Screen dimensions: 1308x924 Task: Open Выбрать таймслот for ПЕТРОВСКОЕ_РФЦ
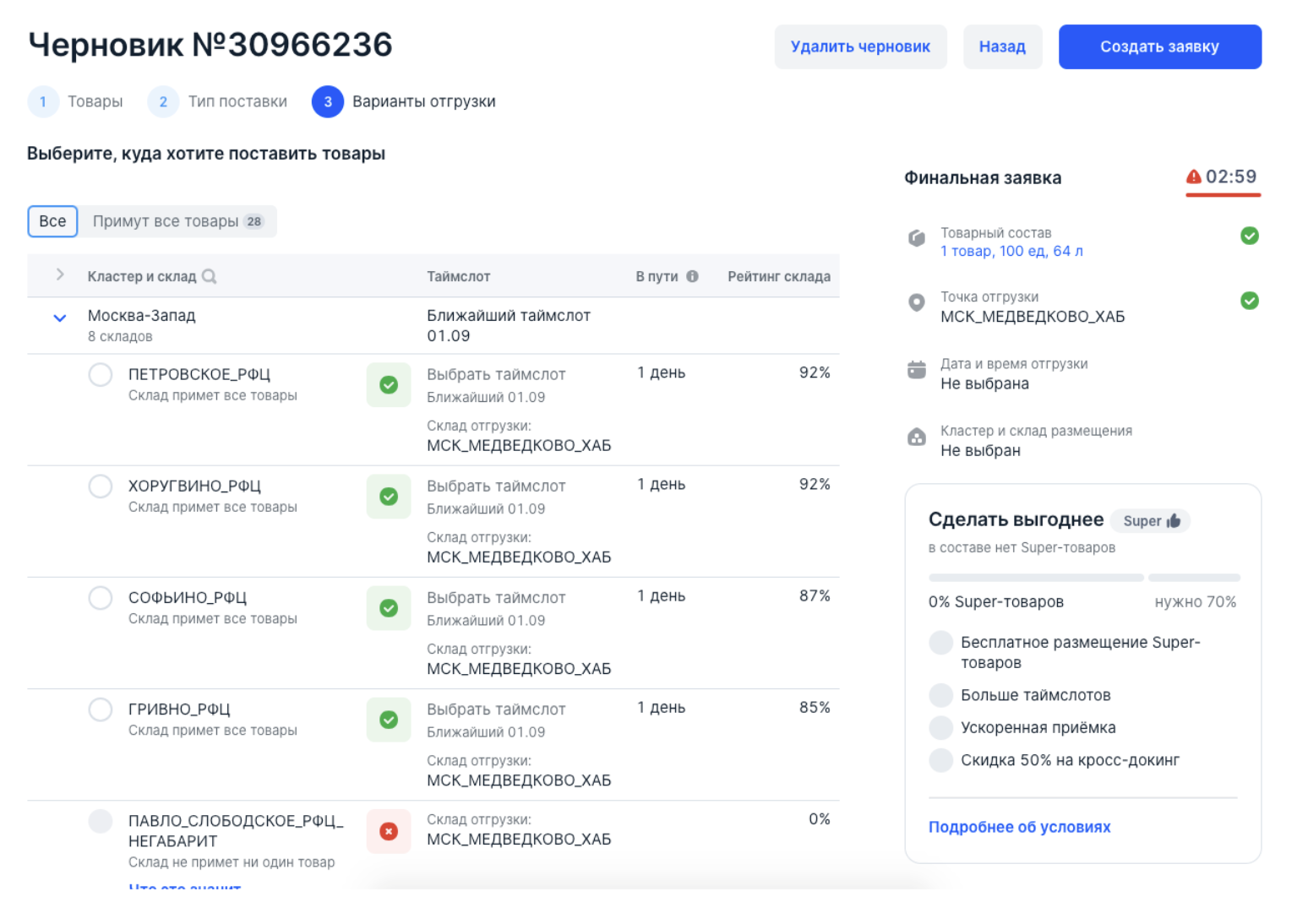496,374
